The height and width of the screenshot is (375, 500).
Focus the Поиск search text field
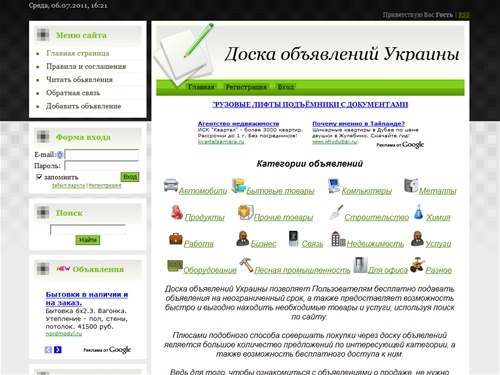88,229
